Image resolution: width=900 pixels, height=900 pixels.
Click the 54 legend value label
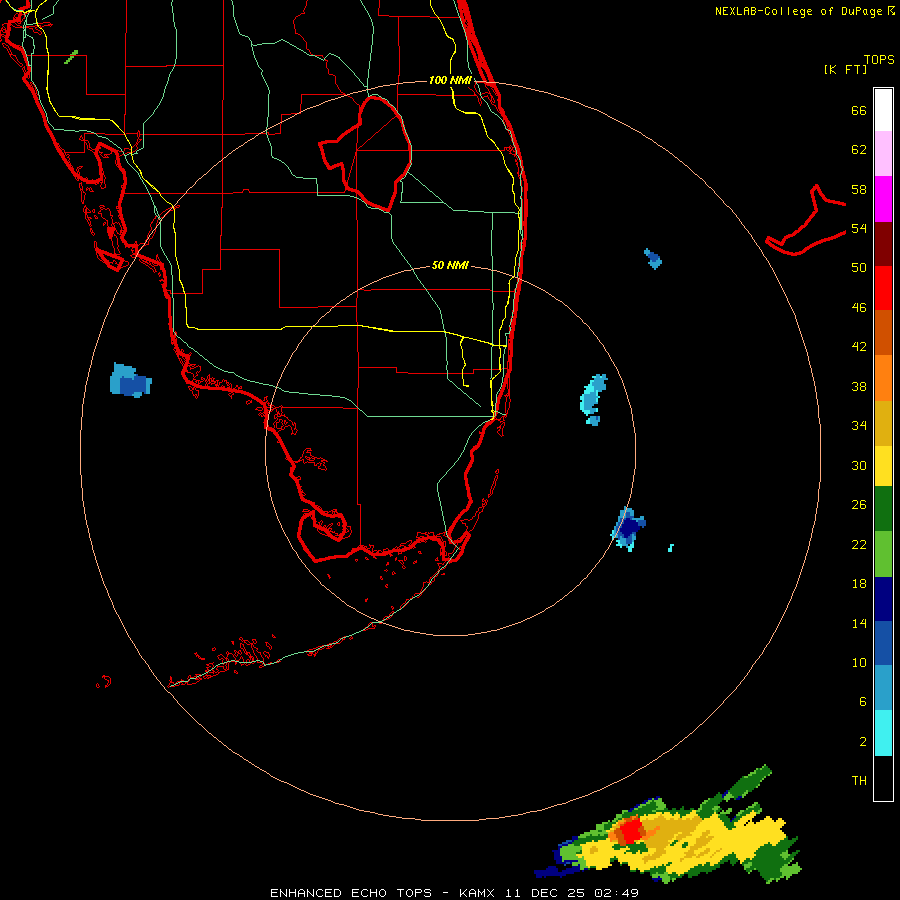(x=859, y=228)
